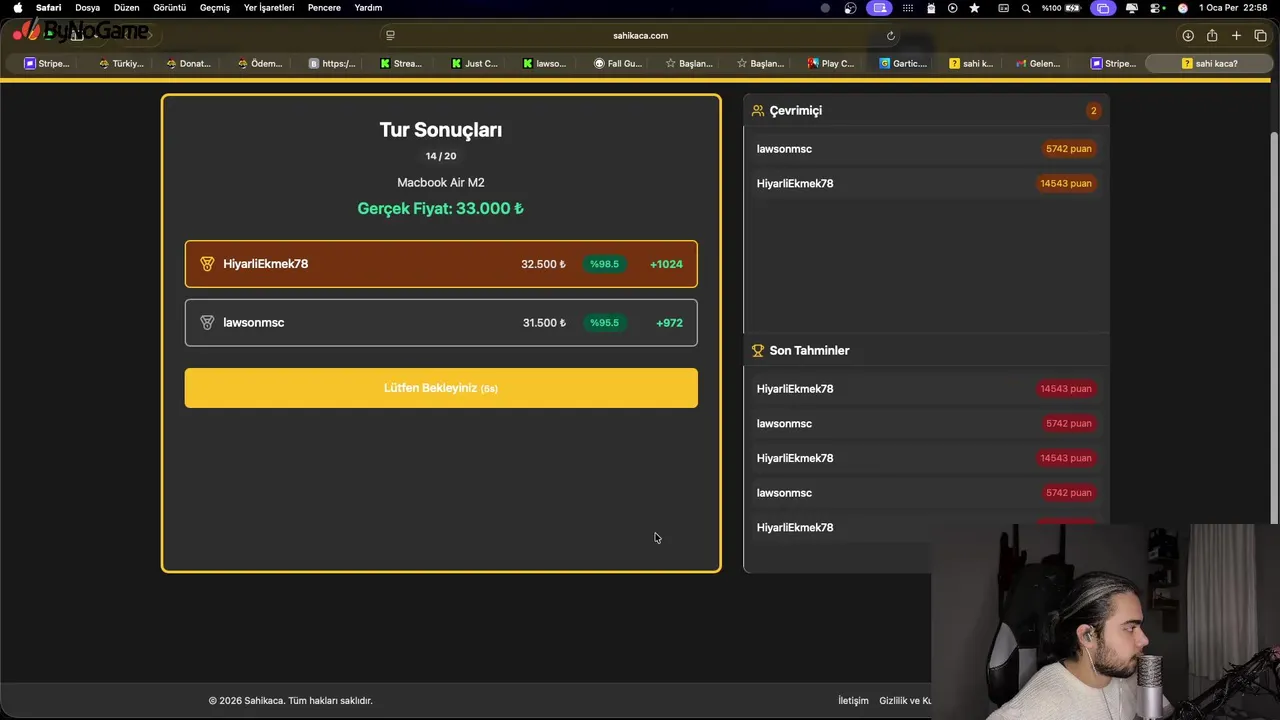Switch to the Fall Gu... tab
The height and width of the screenshot is (720, 1280).
(617, 63)
